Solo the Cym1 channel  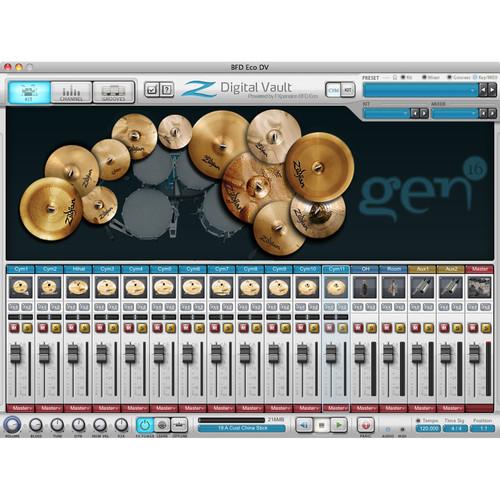click(x=28, y=328)
